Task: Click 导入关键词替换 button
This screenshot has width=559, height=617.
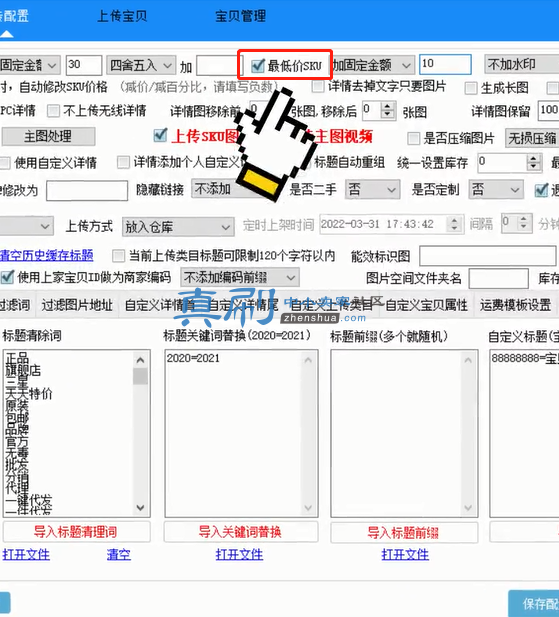Action: (x=241, y=532)
